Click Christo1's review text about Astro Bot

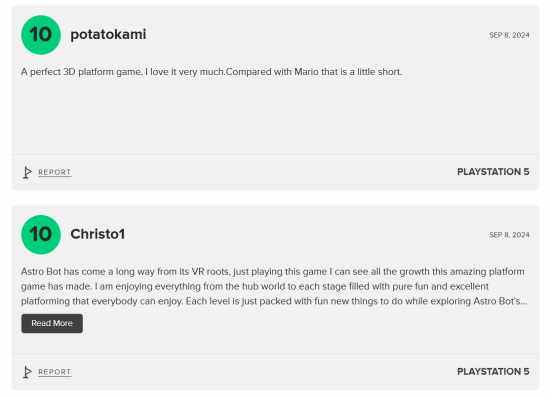click(x=274, y=286)
